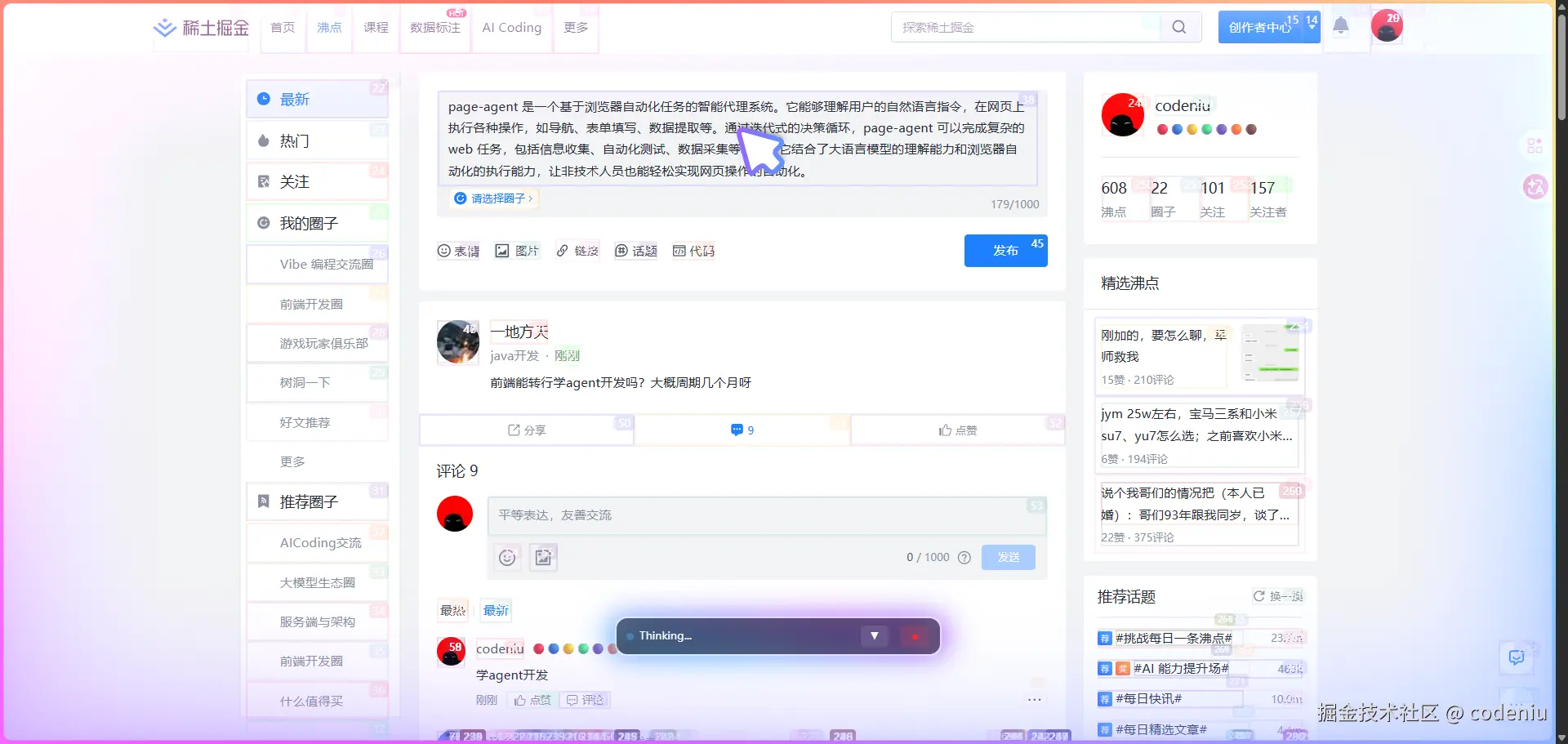This screenshot has width=1568, height=744.
Task: Click the search magnifier icon
Action: point(1179,26)
